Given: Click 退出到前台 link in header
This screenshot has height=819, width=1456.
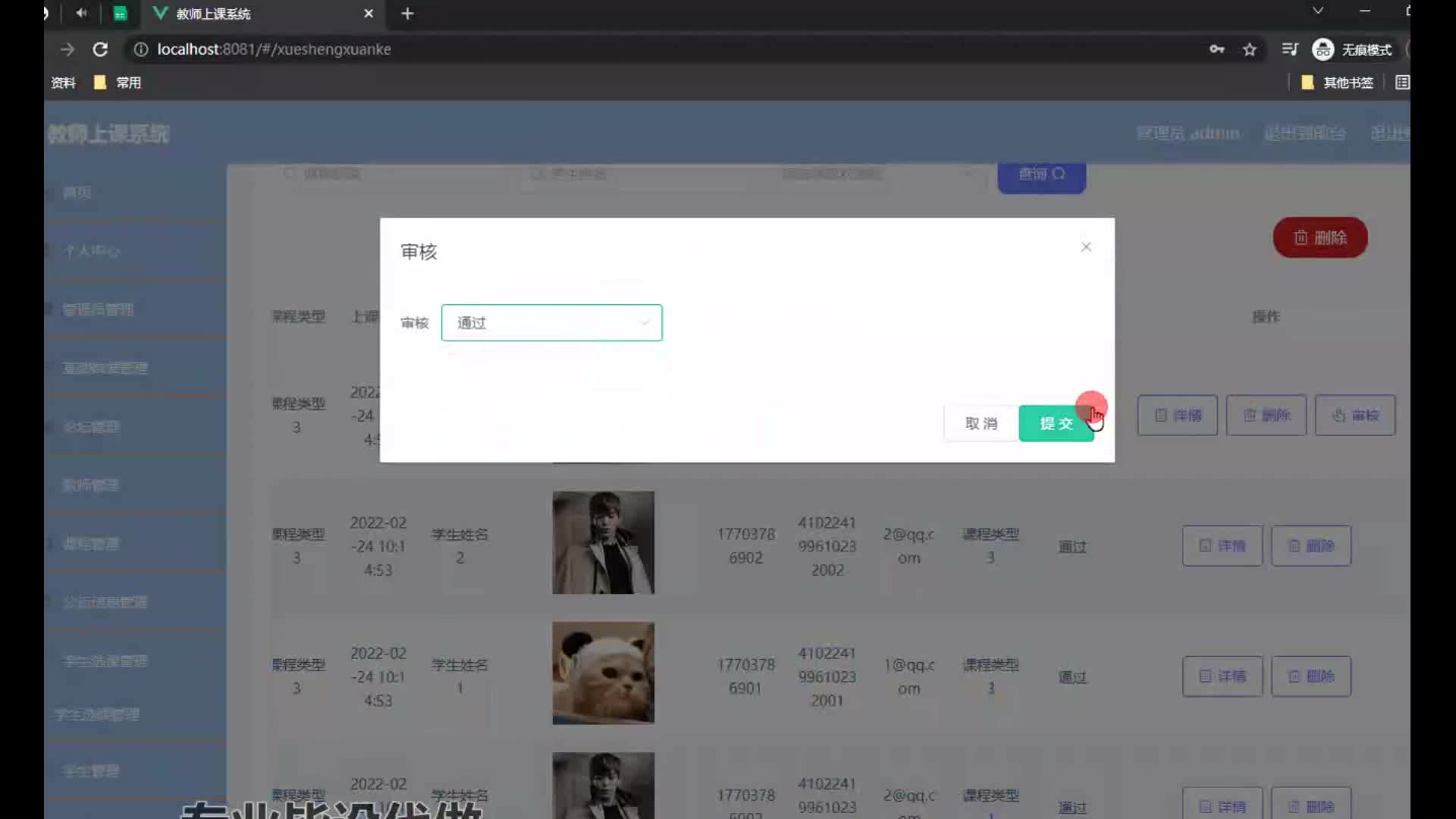Looking at the screenshot, I should 1304,133.
